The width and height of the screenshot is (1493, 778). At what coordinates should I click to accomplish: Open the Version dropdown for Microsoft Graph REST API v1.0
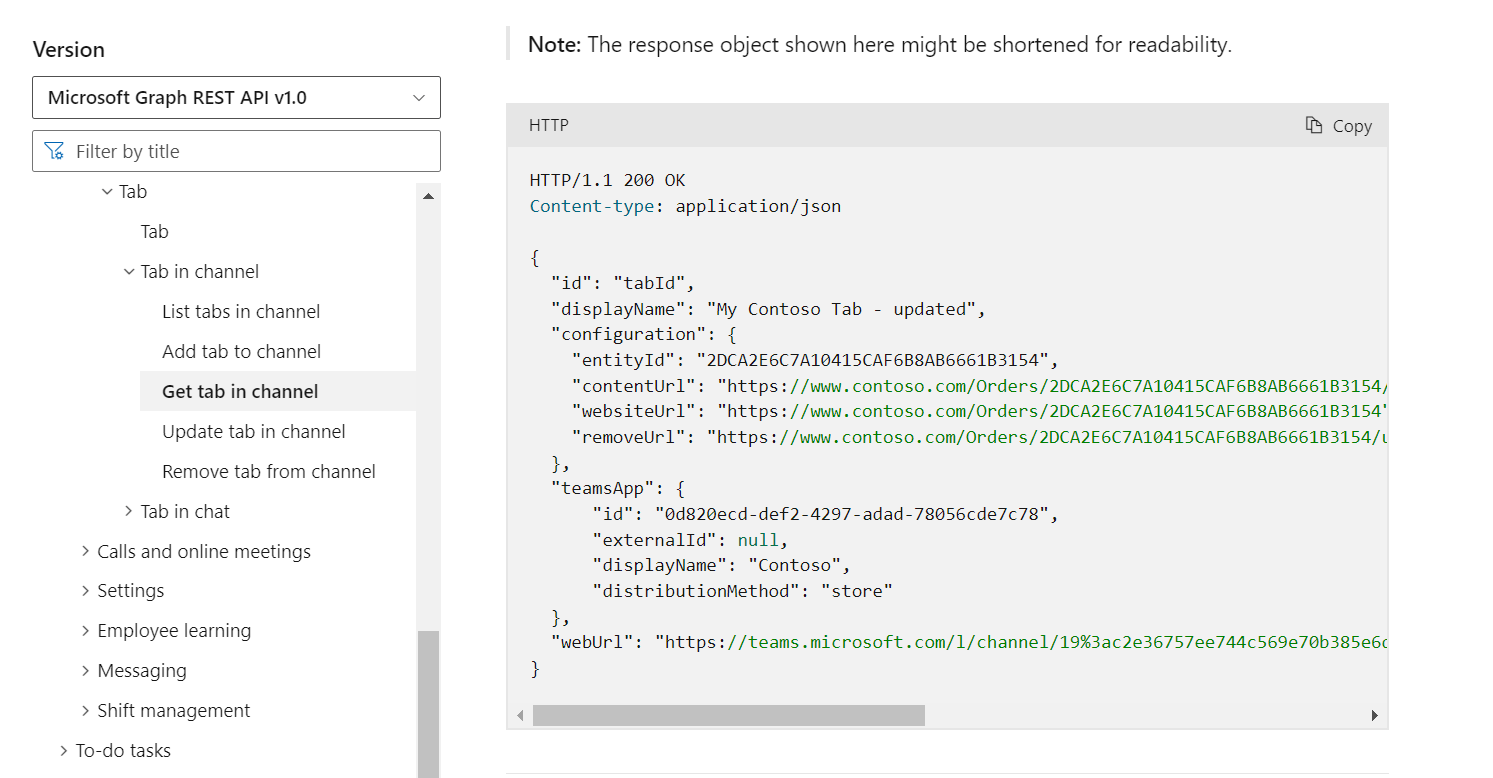point(236,98)
